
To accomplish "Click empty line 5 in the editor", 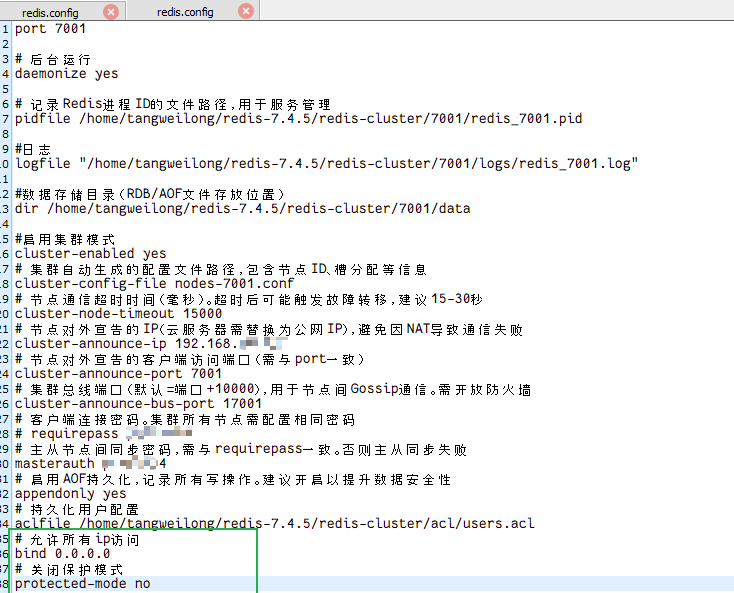I will click(372, 89).
